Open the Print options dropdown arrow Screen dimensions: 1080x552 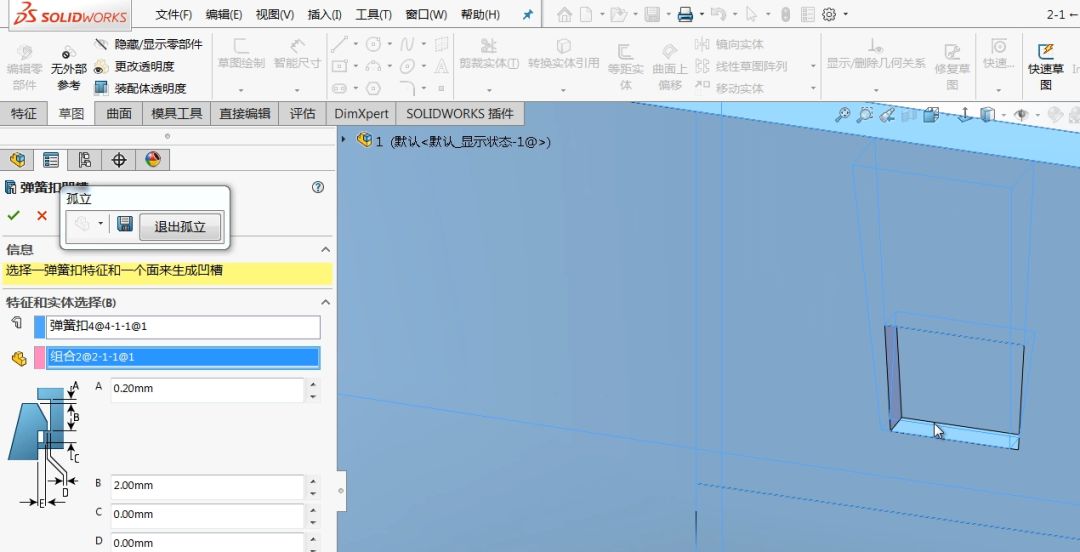pyautogui.click(x=702, y=14)
